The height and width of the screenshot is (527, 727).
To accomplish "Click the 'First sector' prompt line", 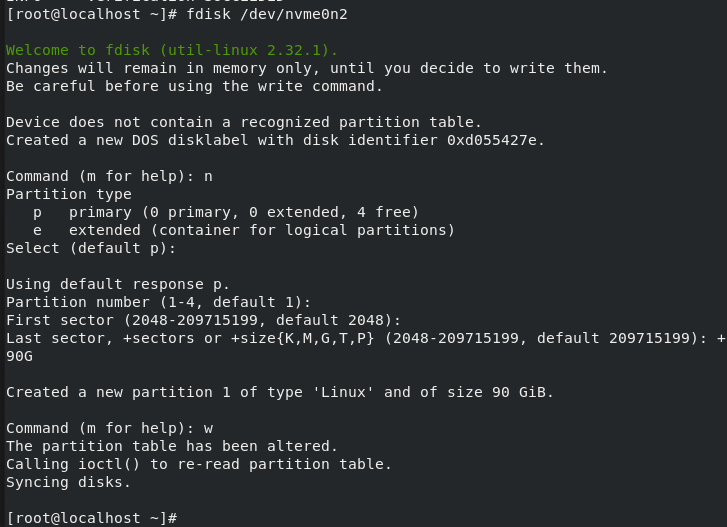I will tap(203, 320).
